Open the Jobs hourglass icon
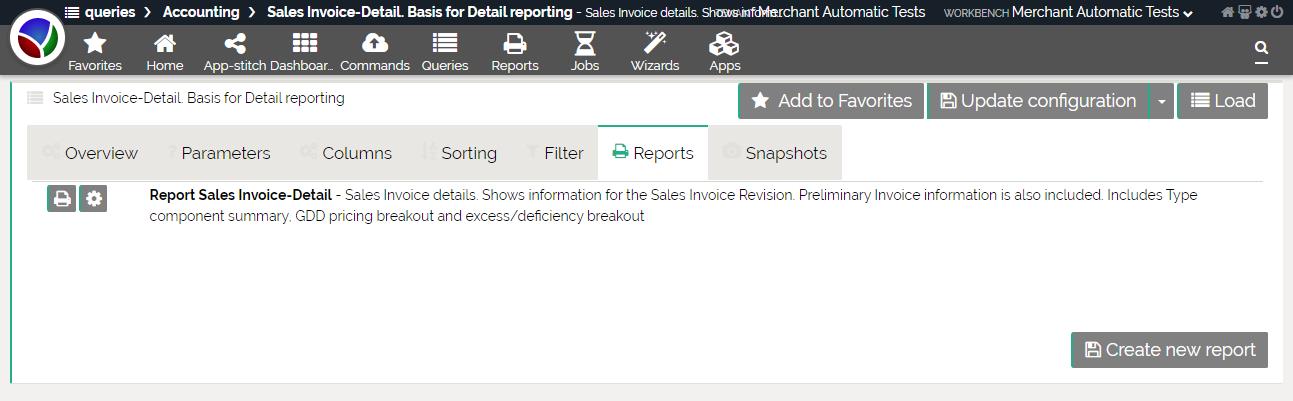 pyautogui.click(x=585, y=51)
